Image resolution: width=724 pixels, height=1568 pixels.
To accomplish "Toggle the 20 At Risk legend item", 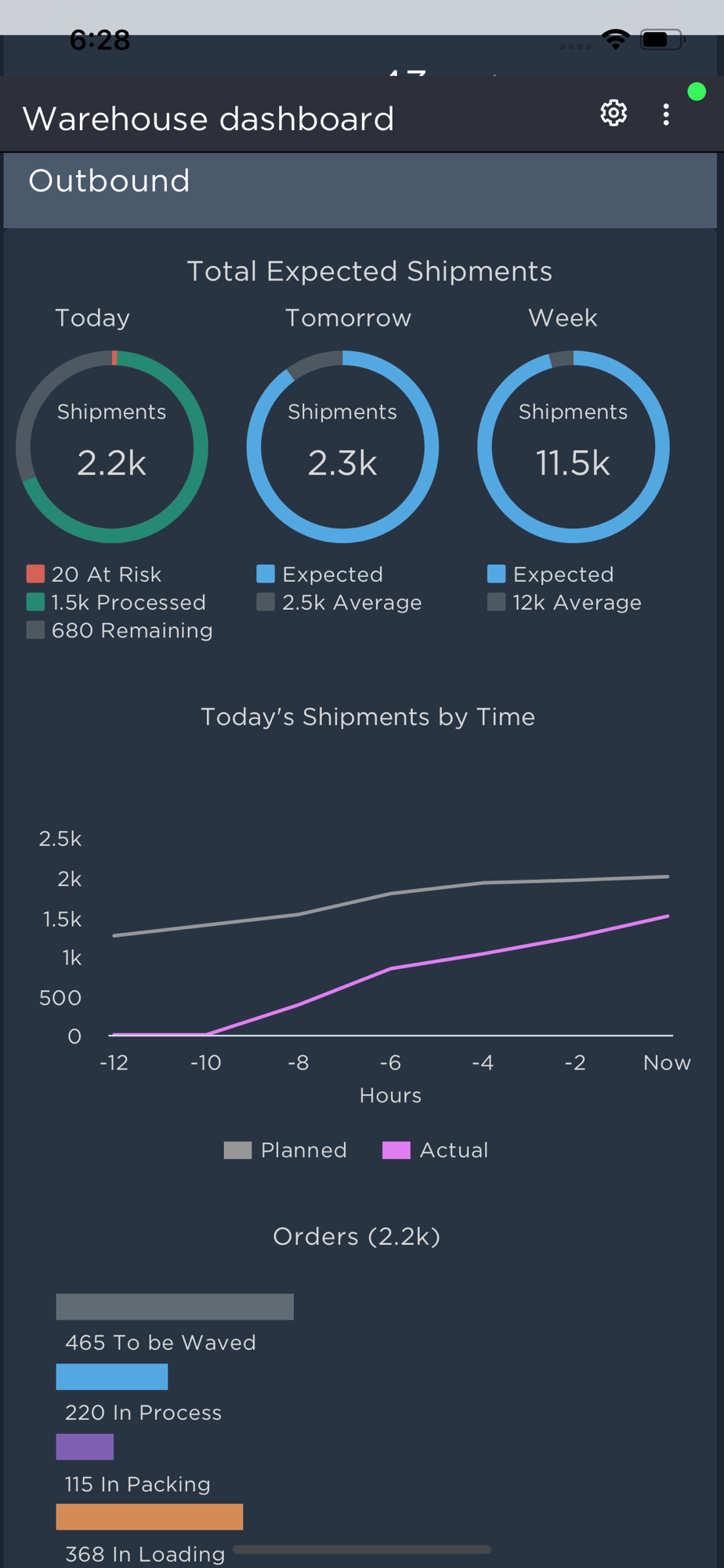I will click(x=94, y=574).
